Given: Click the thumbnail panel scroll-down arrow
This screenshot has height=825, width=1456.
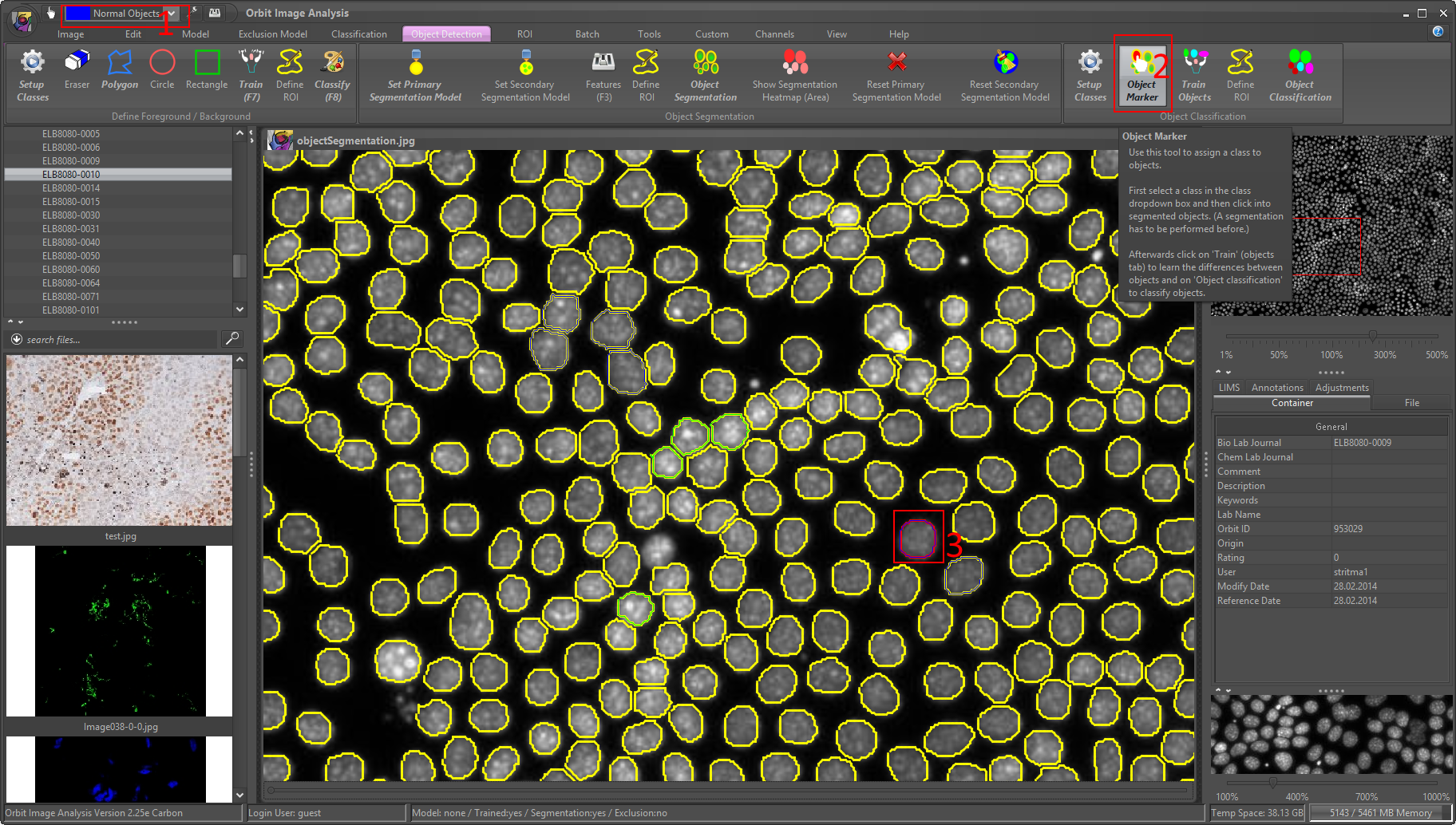Looking at the screenshot, I should (x=239, y=795).
